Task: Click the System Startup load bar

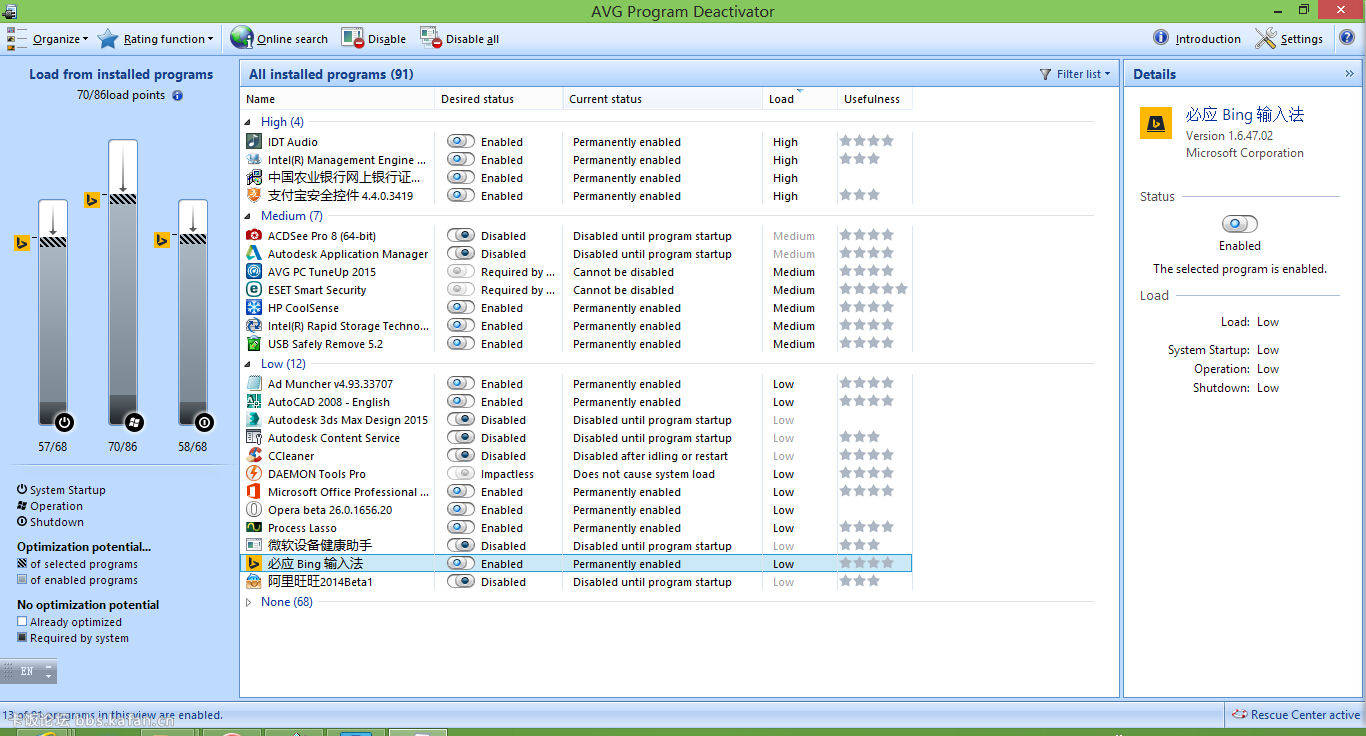Action: coord(53,312)
